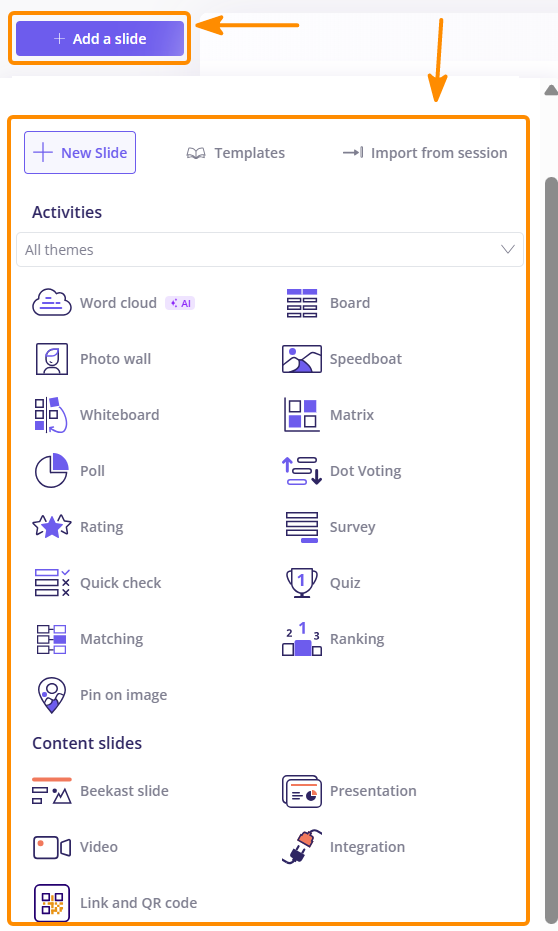Choose the Speedboat activity icon
Image resolution: width=558 pixels, height=931 pixels.
coord(302,359)
